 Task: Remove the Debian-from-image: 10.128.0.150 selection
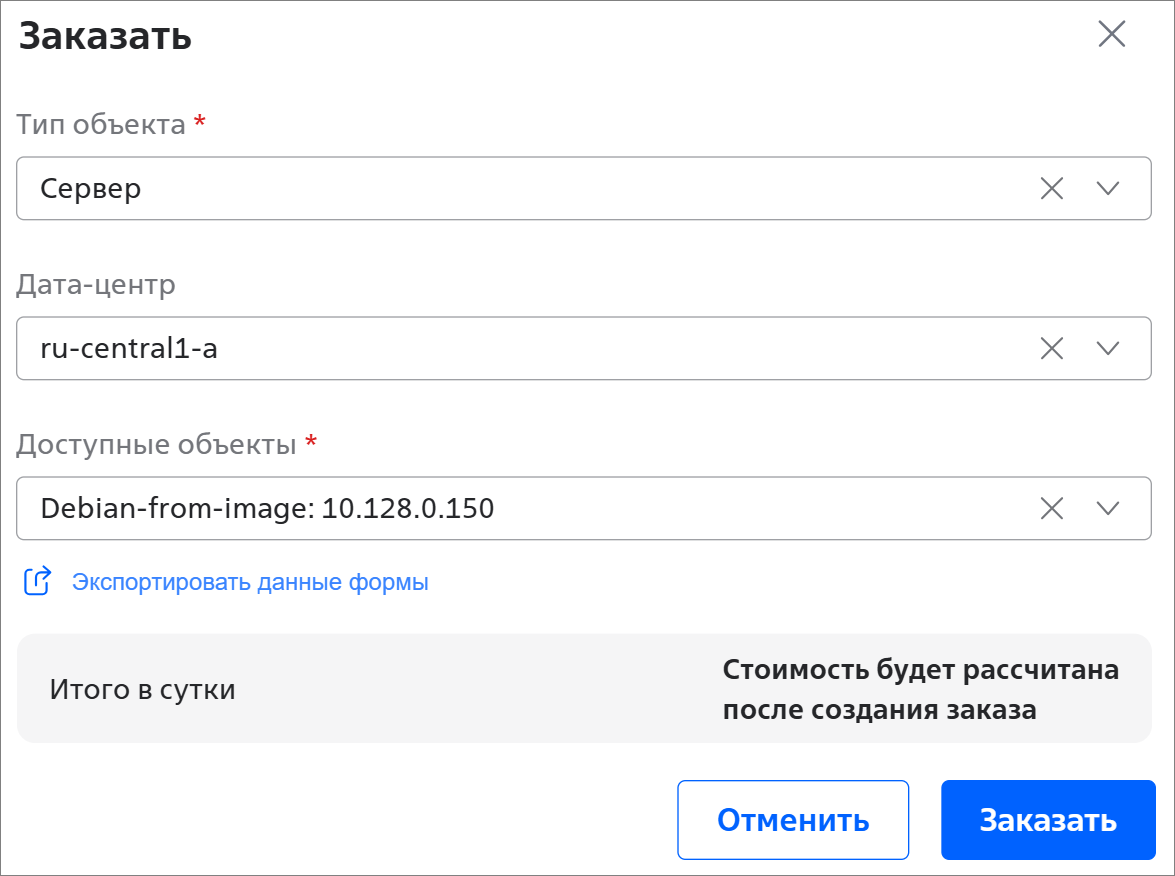1052,508
